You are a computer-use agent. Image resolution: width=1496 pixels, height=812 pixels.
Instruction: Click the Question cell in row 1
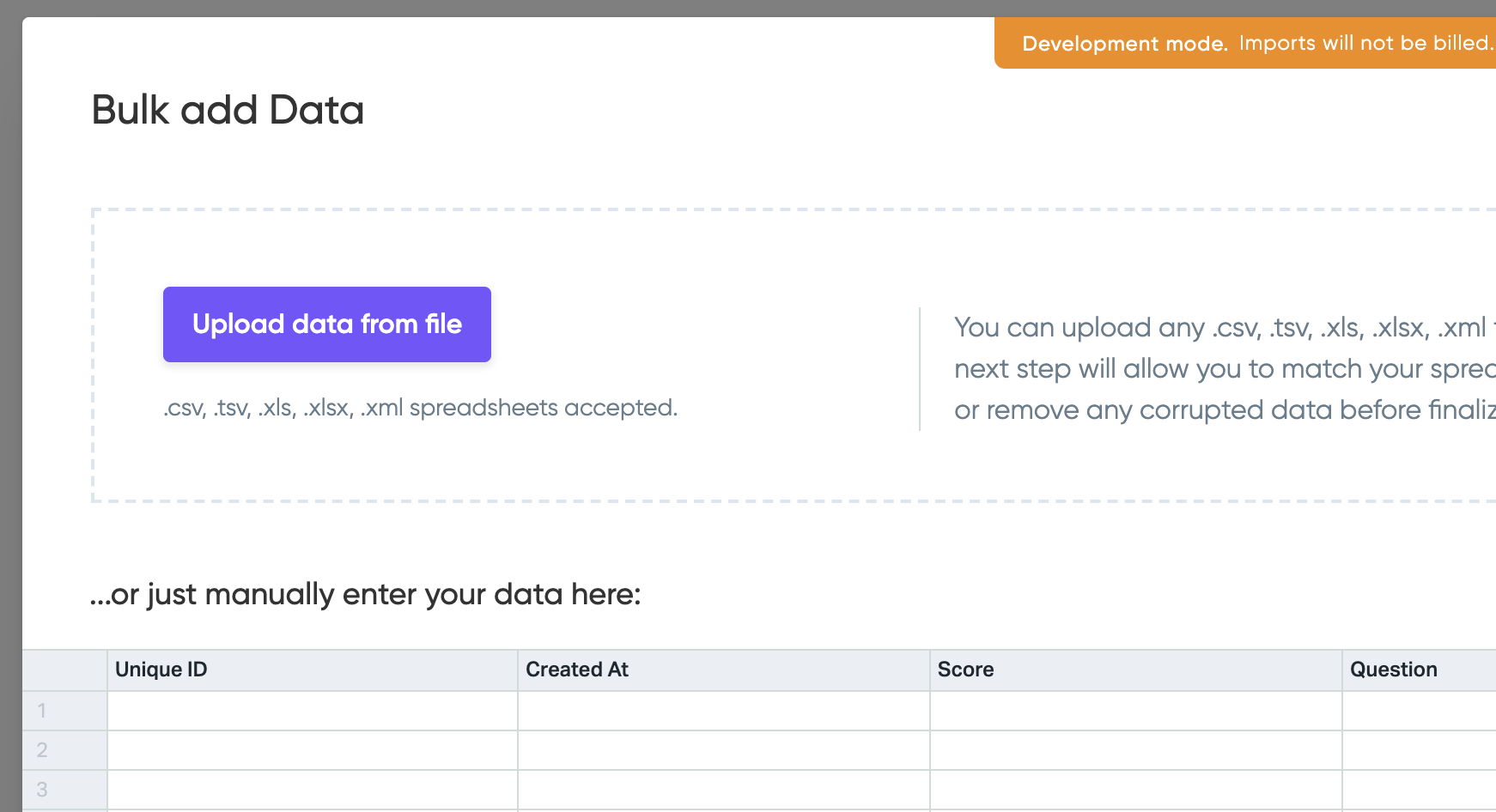[1420, 711]
